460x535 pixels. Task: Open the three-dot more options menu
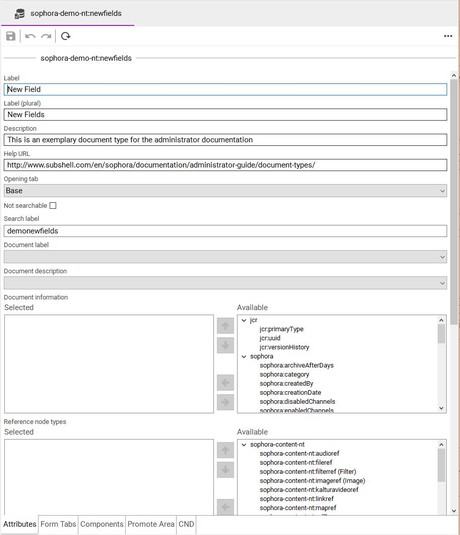(x=448, y=36)
